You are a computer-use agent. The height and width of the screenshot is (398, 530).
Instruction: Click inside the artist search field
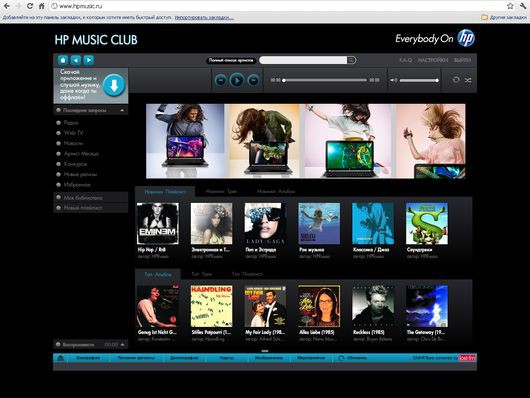(303, 60)
